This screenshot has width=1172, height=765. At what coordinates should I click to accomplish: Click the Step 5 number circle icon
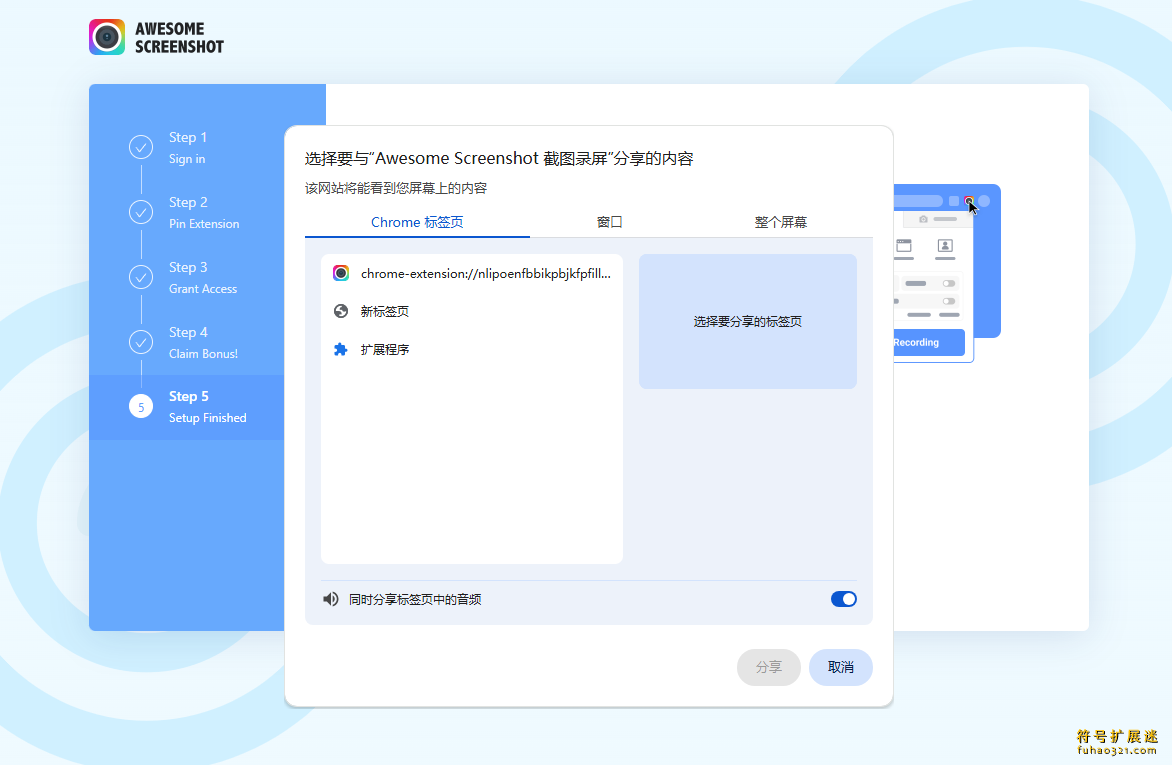coord(141,407)
